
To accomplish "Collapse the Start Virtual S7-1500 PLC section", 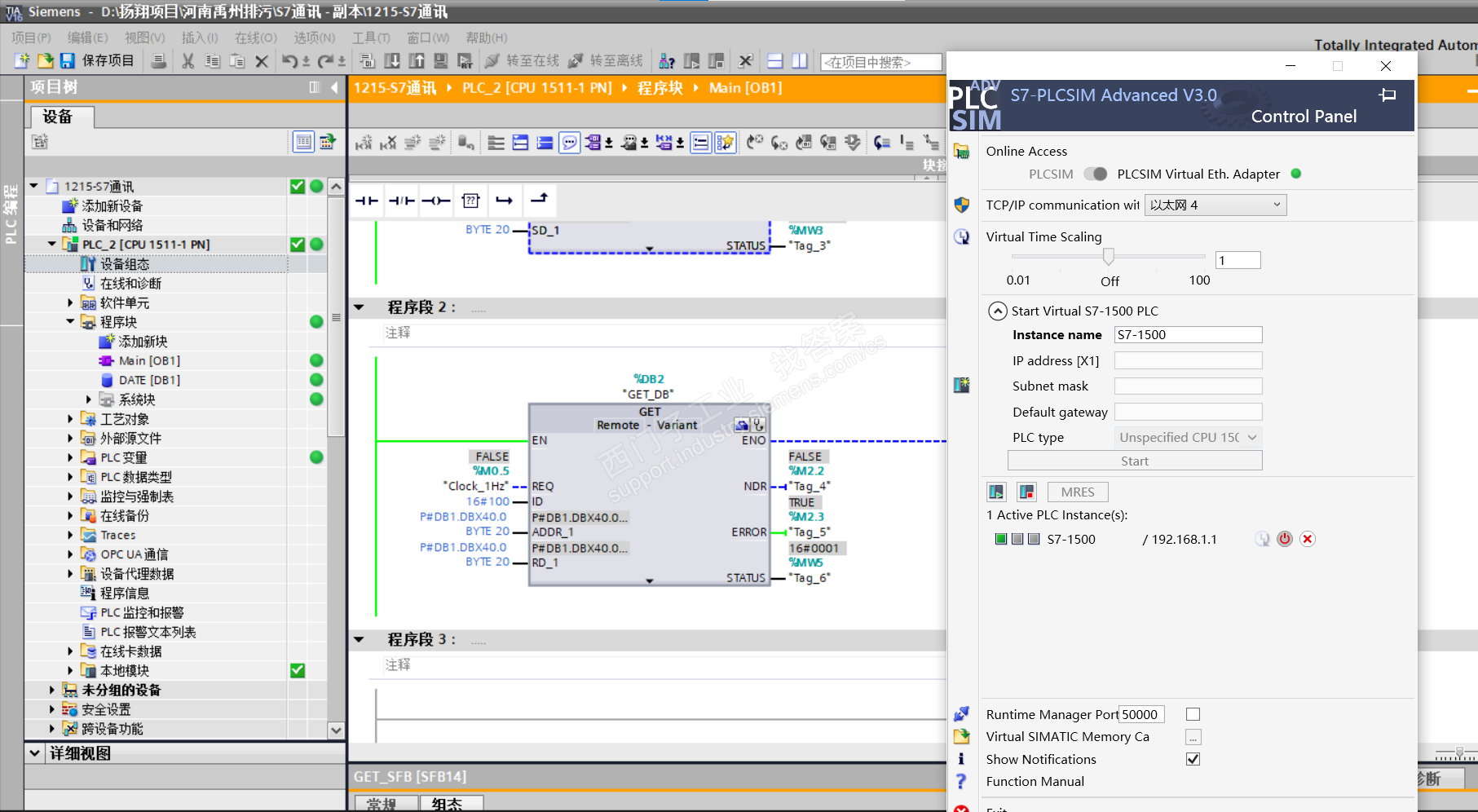I will (997, 311).
